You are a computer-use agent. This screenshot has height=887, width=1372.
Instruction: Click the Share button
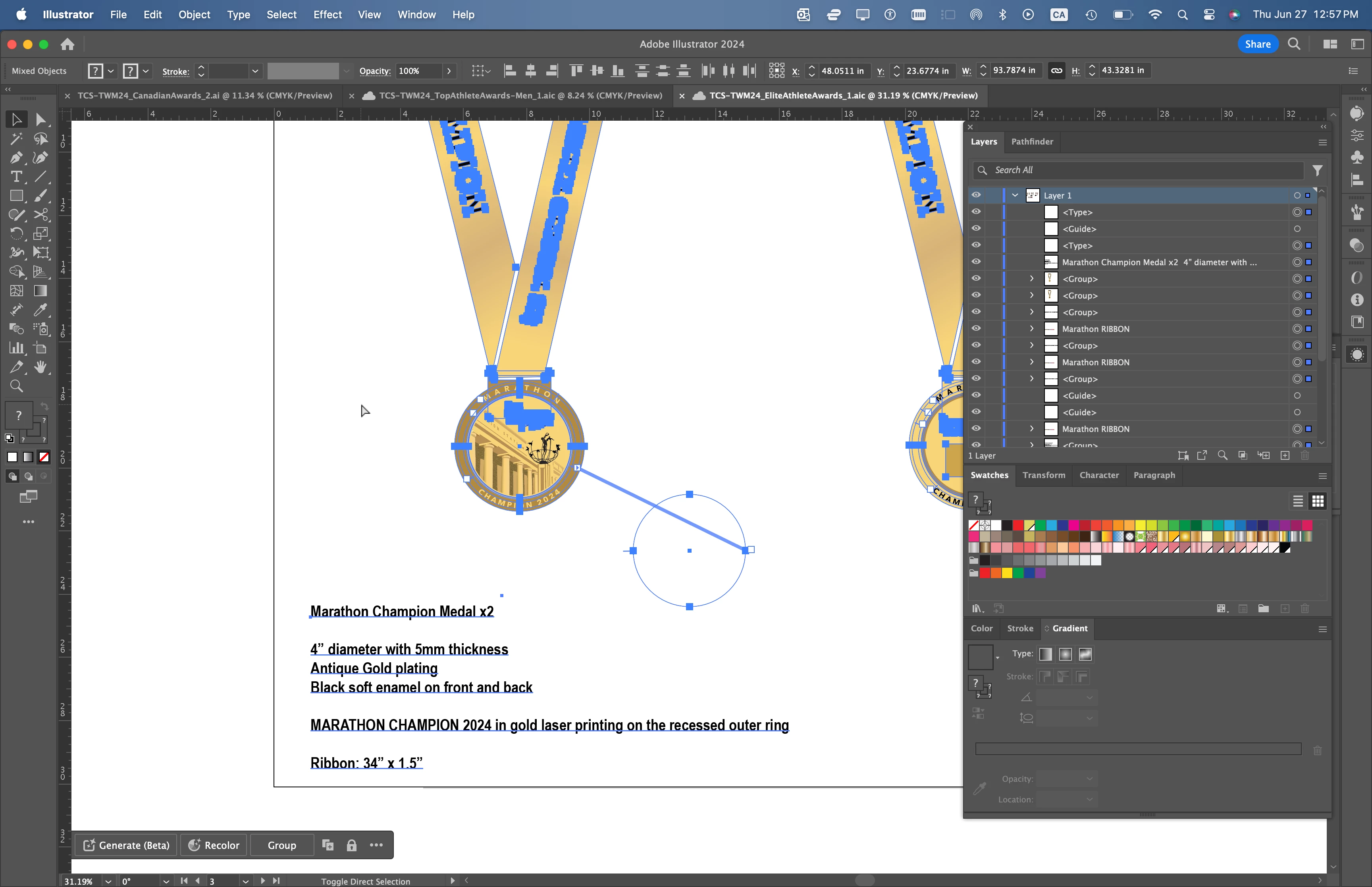click(1257, 44)
